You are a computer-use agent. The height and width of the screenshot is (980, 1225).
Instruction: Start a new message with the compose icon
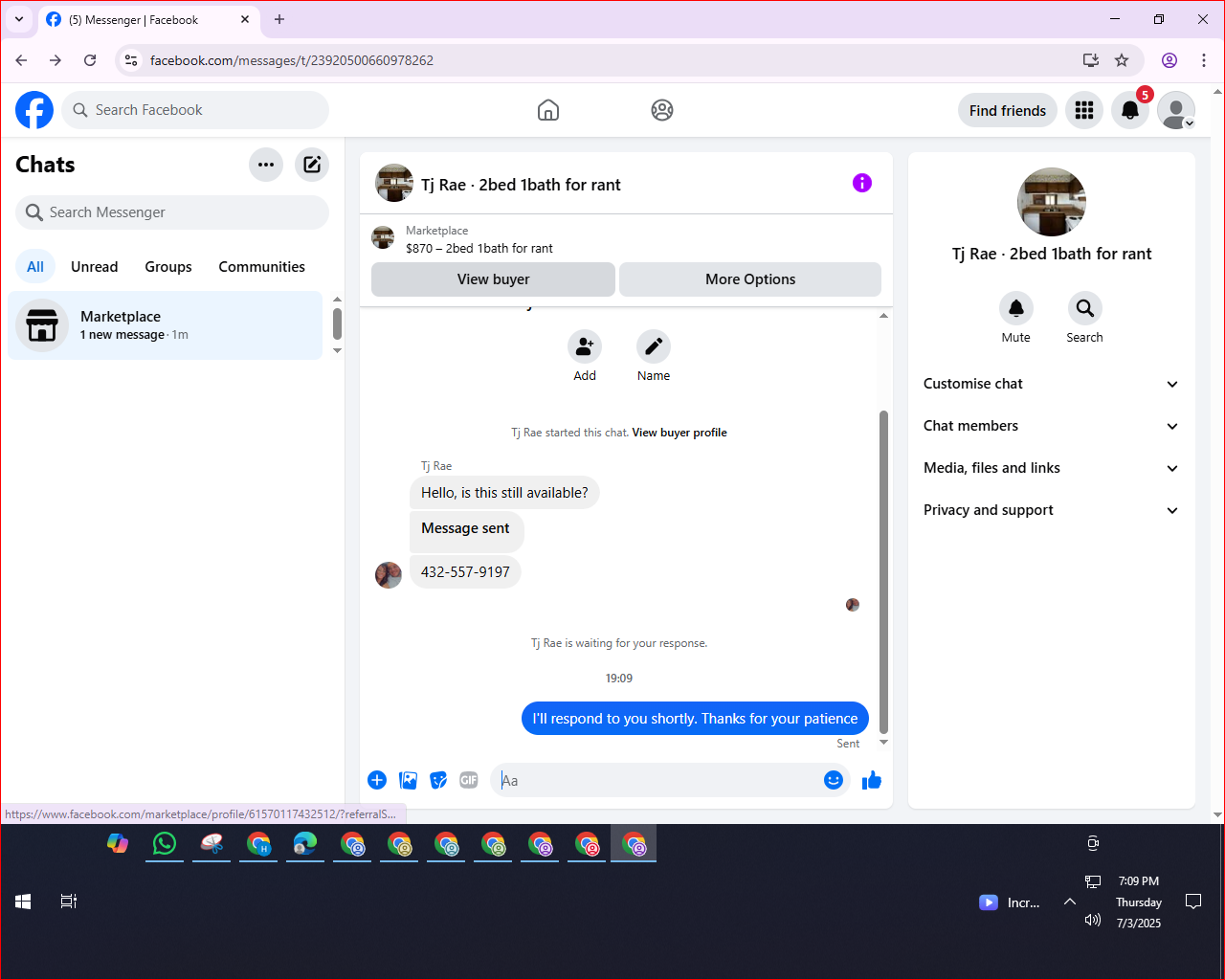pos(312,165)
